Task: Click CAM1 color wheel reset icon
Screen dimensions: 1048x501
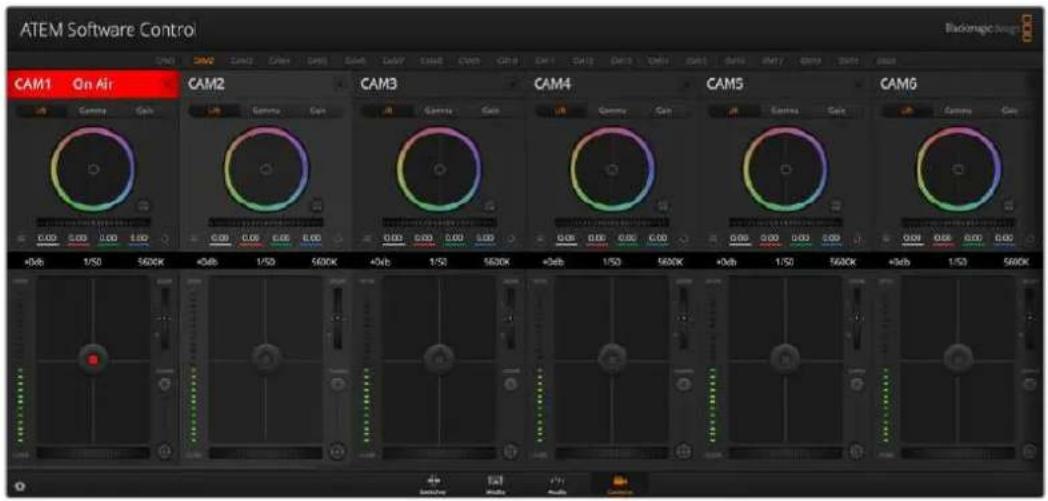Action: pos(144,206)
